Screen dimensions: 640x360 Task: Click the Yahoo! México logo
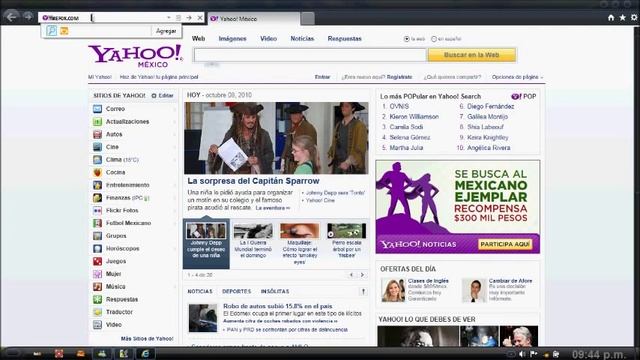coord(136,56)
